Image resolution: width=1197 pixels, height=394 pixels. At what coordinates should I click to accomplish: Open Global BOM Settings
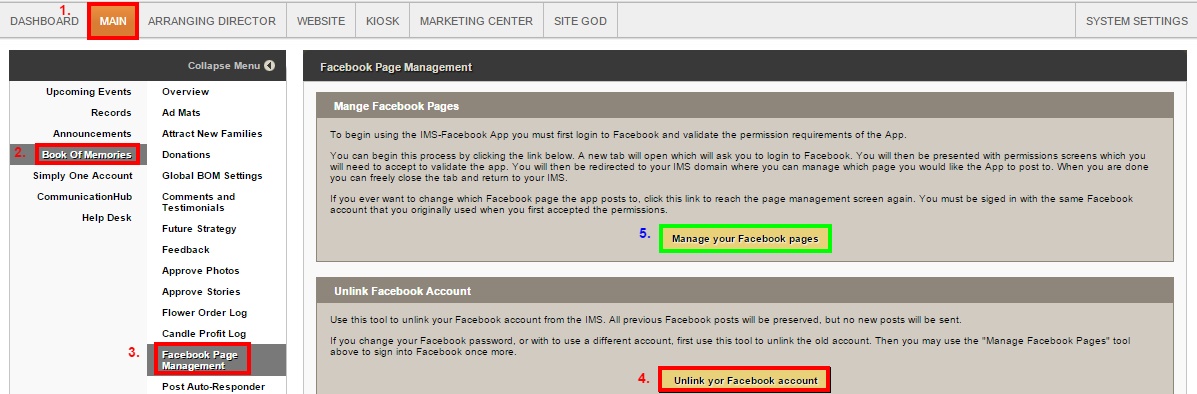click(212, 176)
